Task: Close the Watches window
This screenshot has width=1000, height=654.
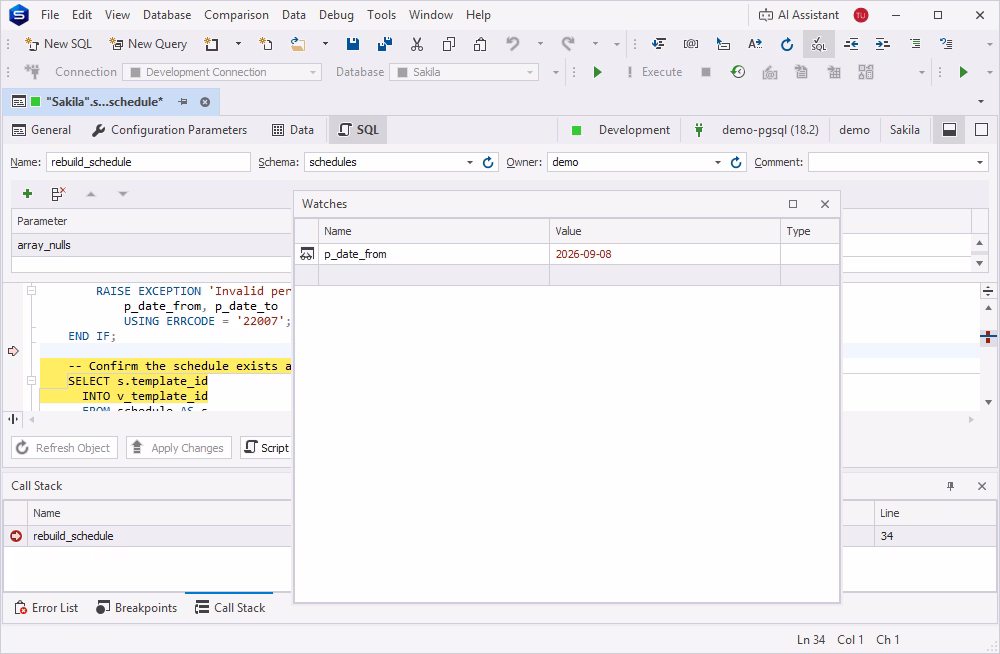Action: [825, 204]
